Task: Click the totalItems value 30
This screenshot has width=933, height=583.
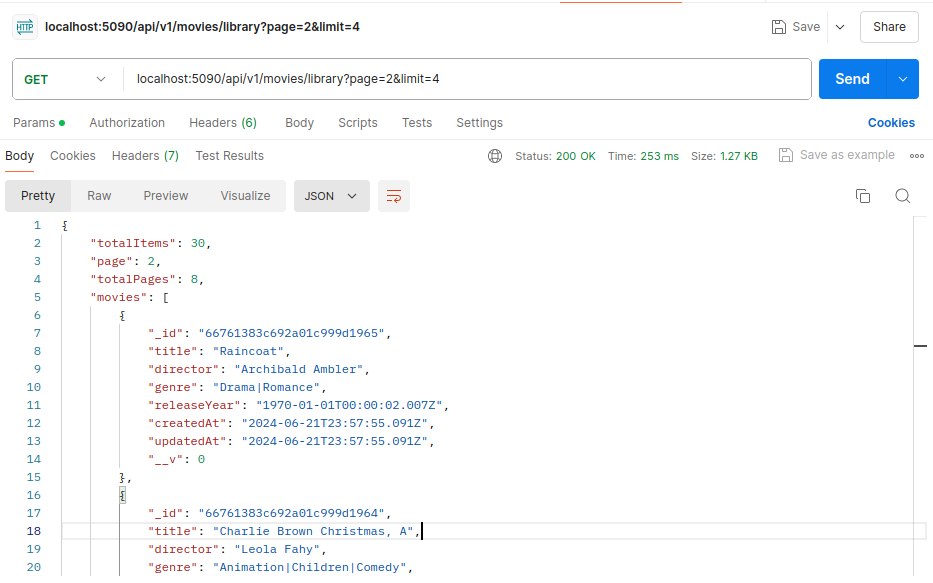Action: pyautogui.click(x=198, y=243)
